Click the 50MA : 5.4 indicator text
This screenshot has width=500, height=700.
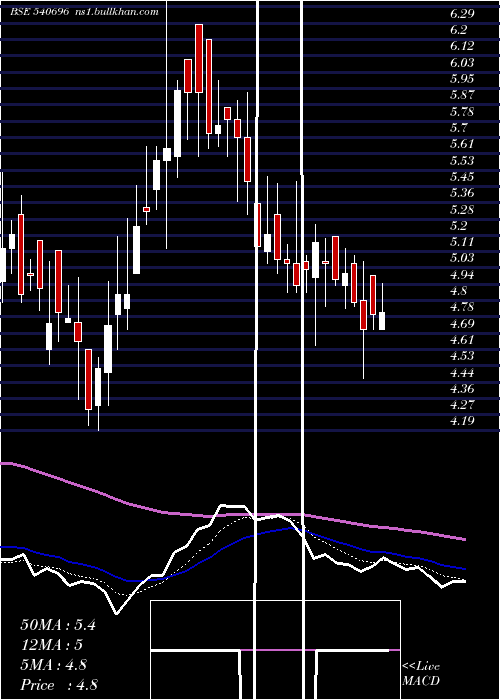58,625
